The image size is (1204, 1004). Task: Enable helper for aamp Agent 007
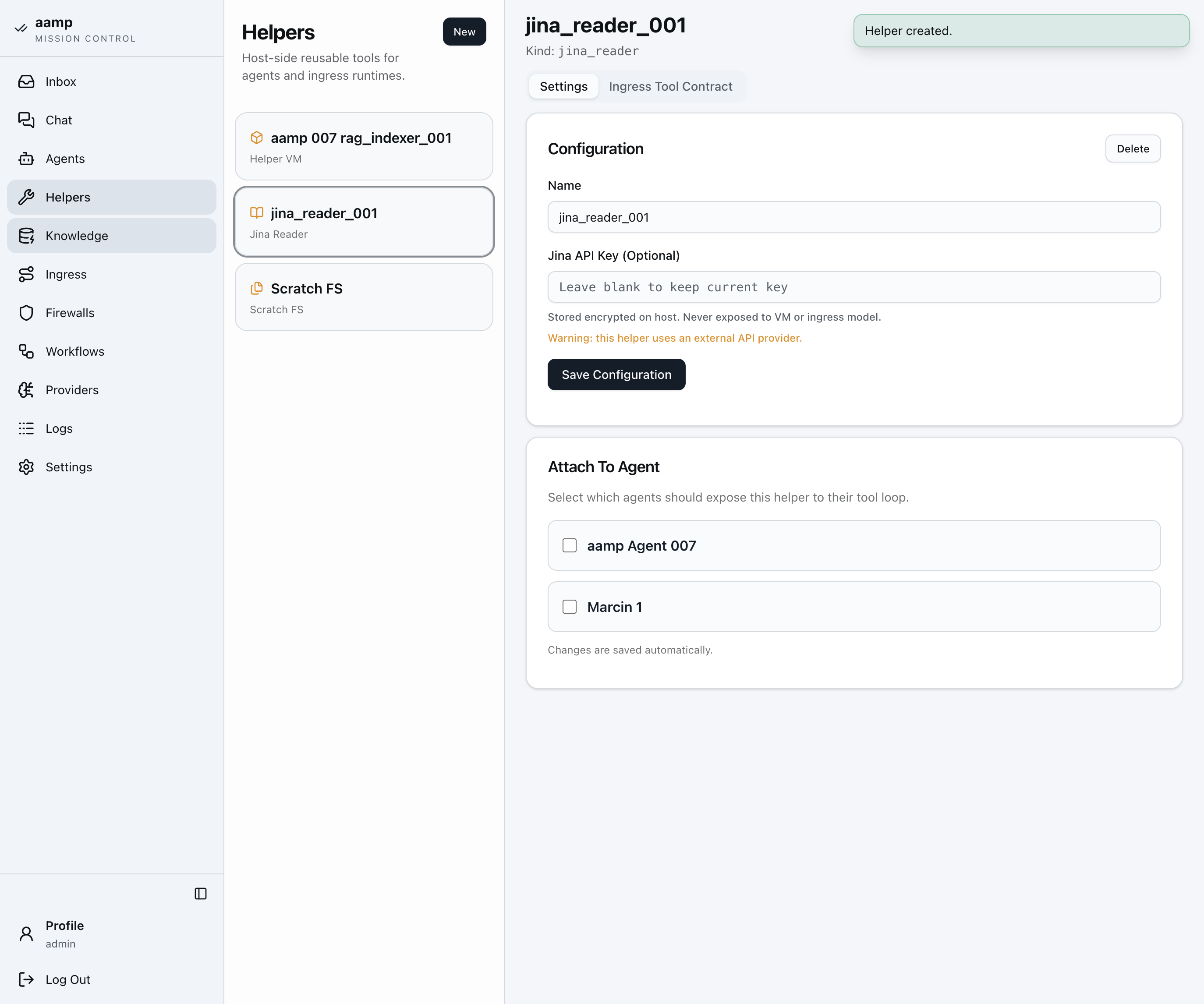tap(569, 545)
